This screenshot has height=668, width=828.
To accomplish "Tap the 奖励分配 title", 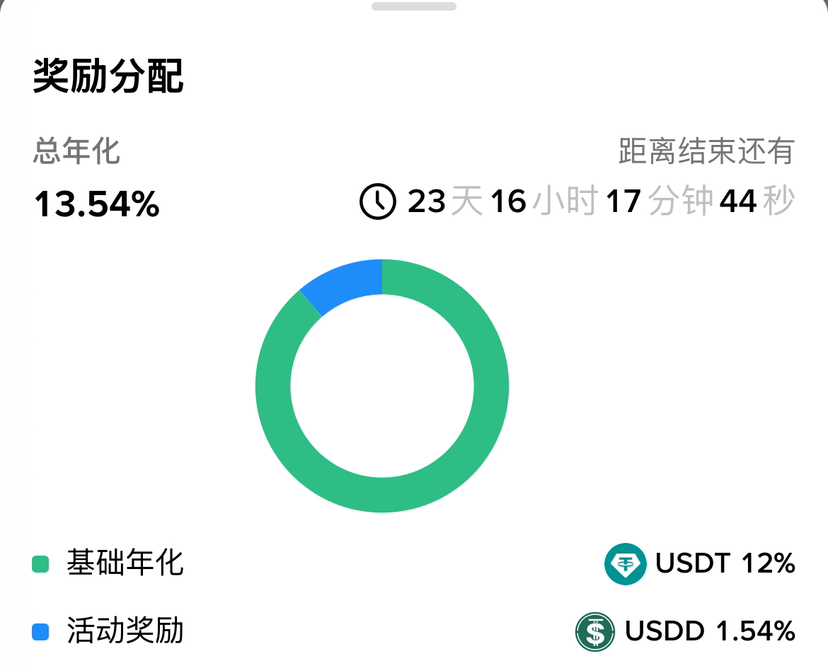I will pos(108,76).
